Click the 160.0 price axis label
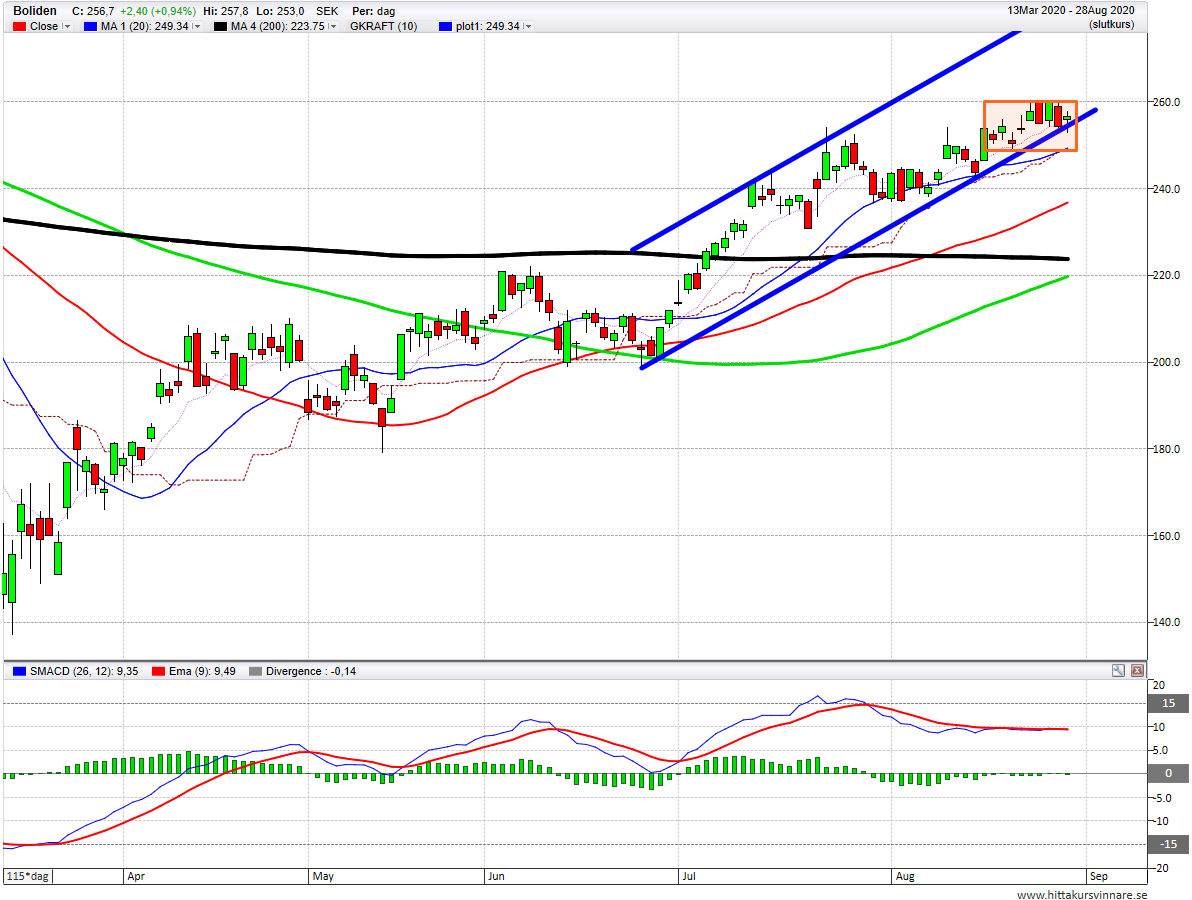Viewport: 1192px width, 900px height. (x=1166, y=535)
